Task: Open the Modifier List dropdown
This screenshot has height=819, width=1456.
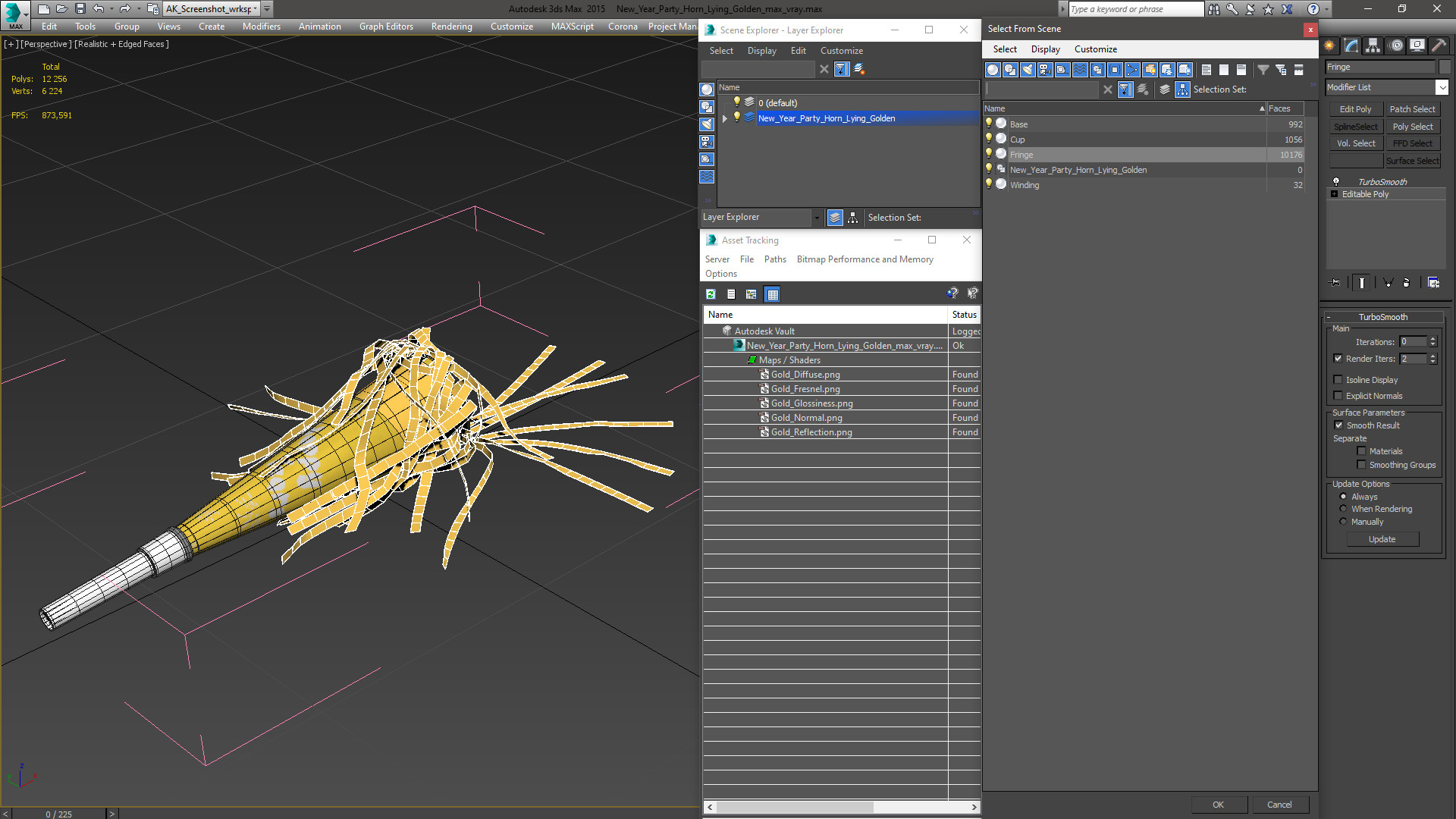Action: [x=1442, y=87]
